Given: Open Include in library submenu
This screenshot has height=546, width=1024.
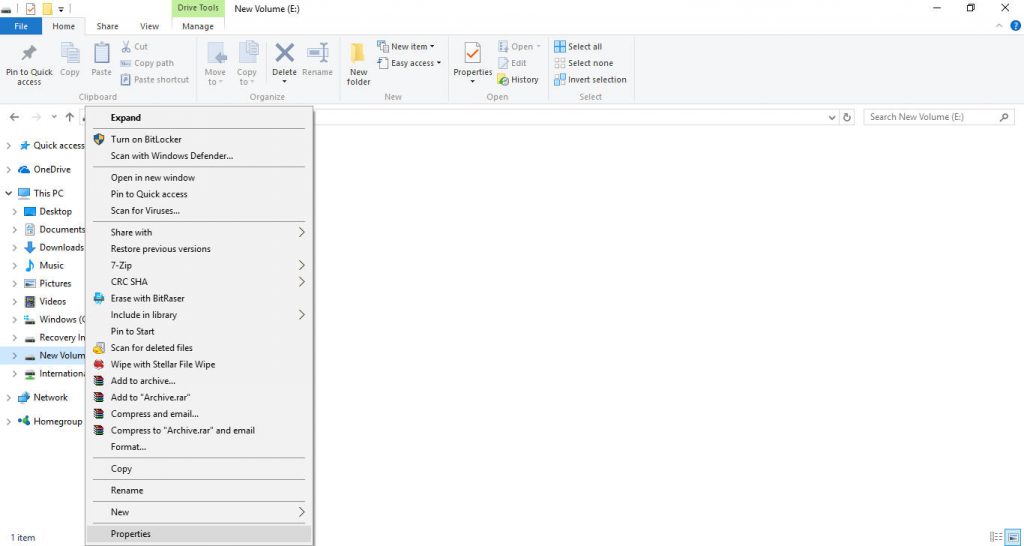Looking at the screenshot, I should tap(199, 315).
